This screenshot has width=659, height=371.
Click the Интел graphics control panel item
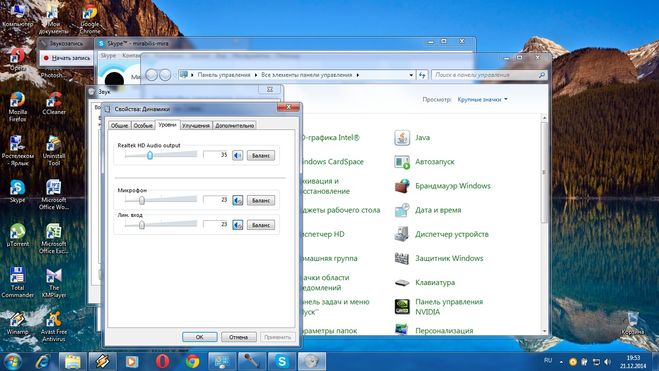pos(331,137)
